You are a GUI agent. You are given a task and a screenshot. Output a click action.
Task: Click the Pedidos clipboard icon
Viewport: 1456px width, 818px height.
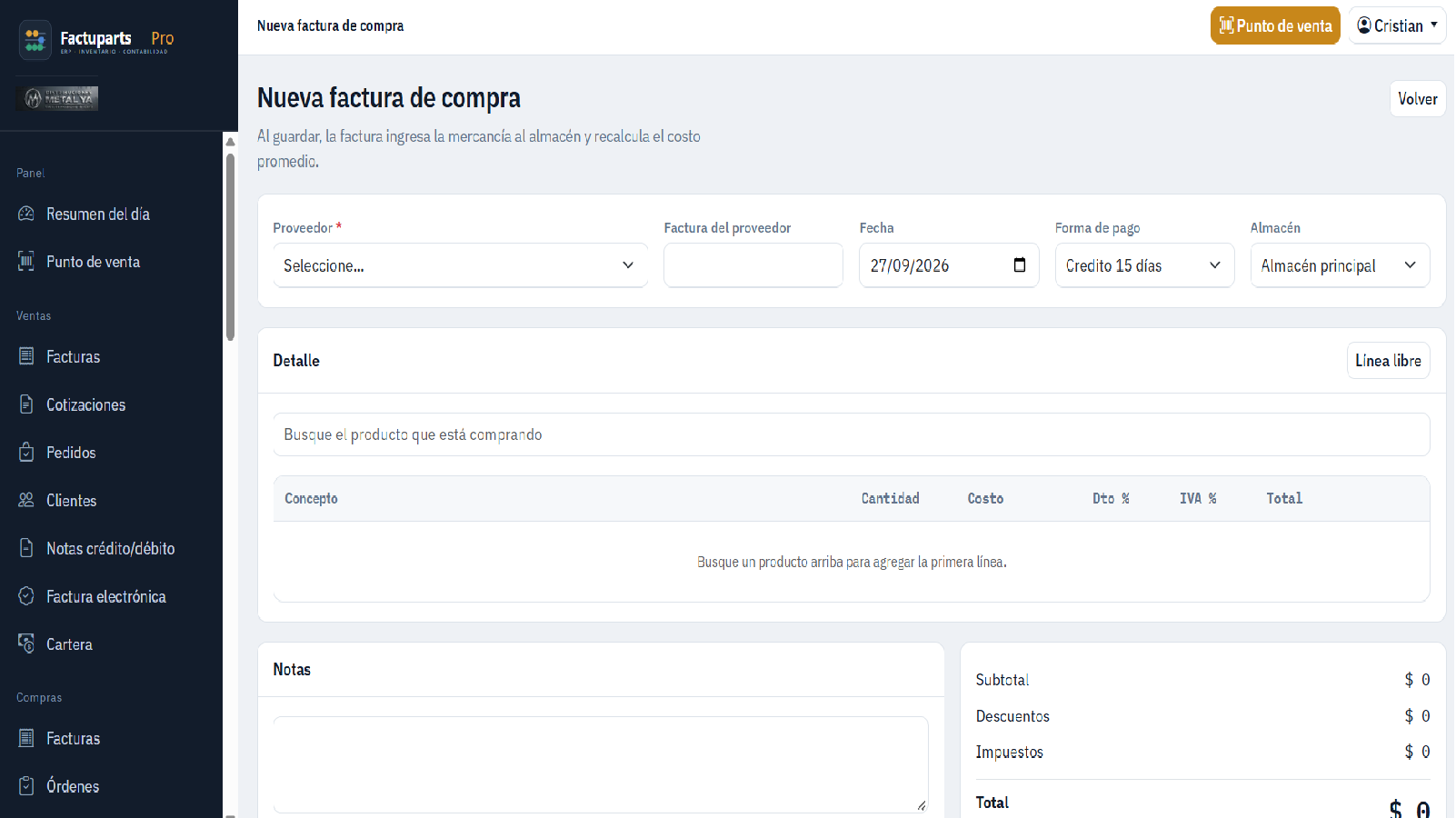coord(26,453)
